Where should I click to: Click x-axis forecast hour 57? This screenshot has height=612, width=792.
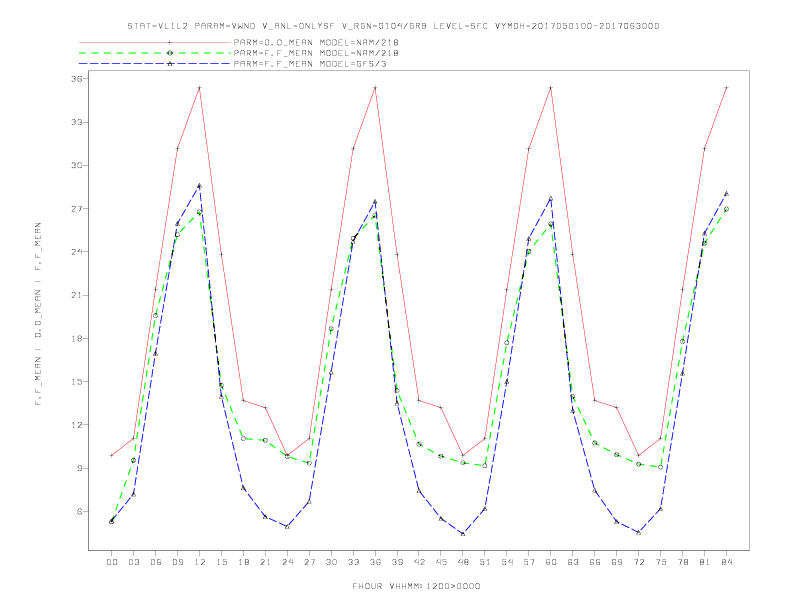point(529,562)
